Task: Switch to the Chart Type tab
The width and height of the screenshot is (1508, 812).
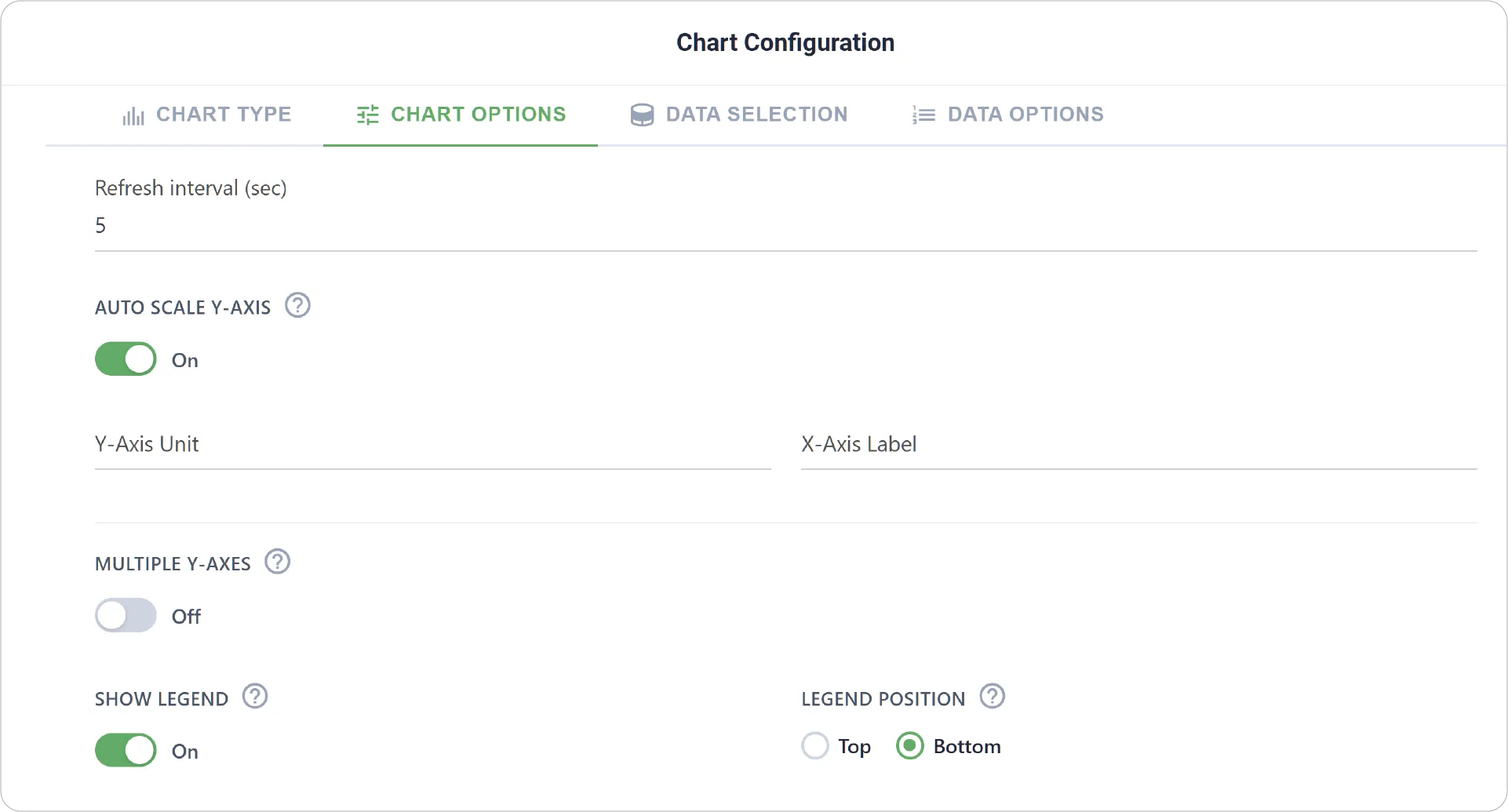Action: coord(206,115)
